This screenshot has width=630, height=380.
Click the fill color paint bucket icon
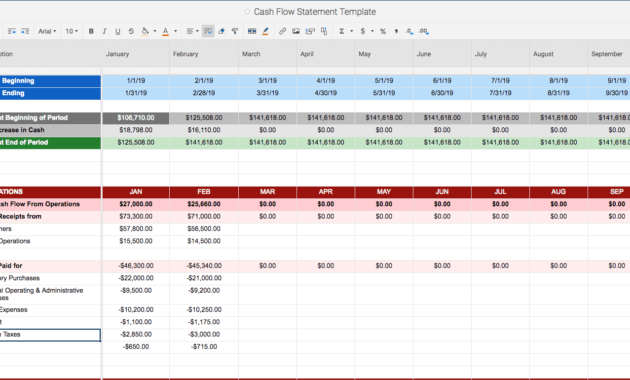[145, 31]
